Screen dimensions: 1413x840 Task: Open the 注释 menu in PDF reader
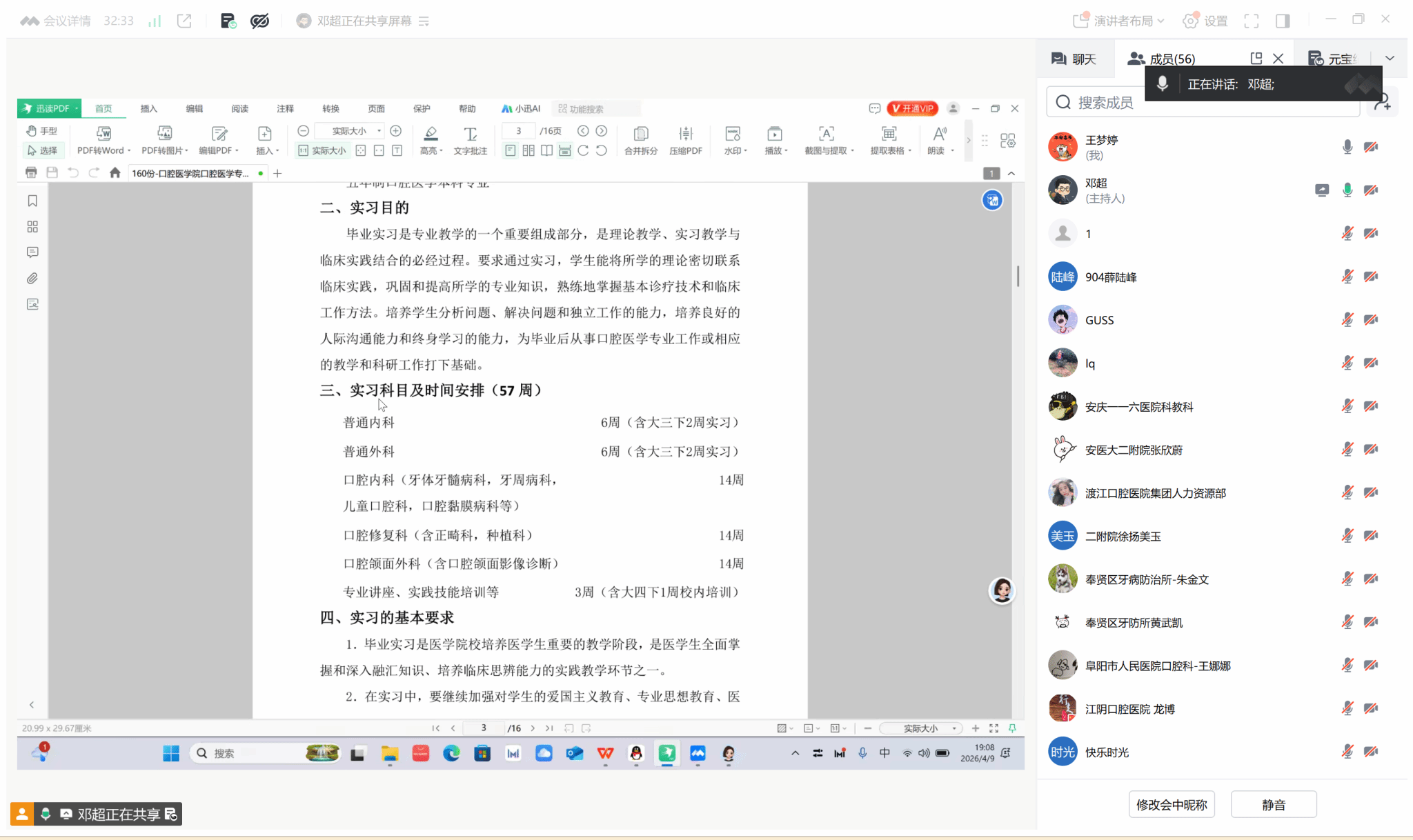(285, 109)
